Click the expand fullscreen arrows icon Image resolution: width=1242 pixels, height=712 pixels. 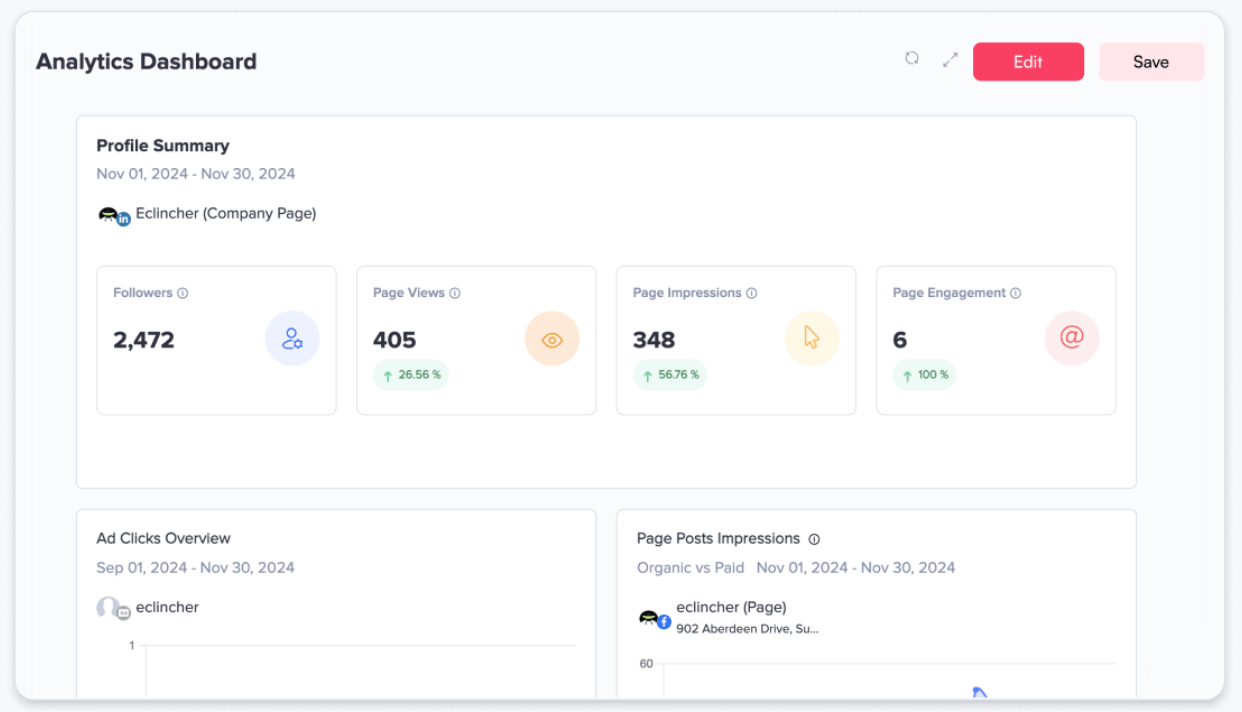(x=950, y=60)
